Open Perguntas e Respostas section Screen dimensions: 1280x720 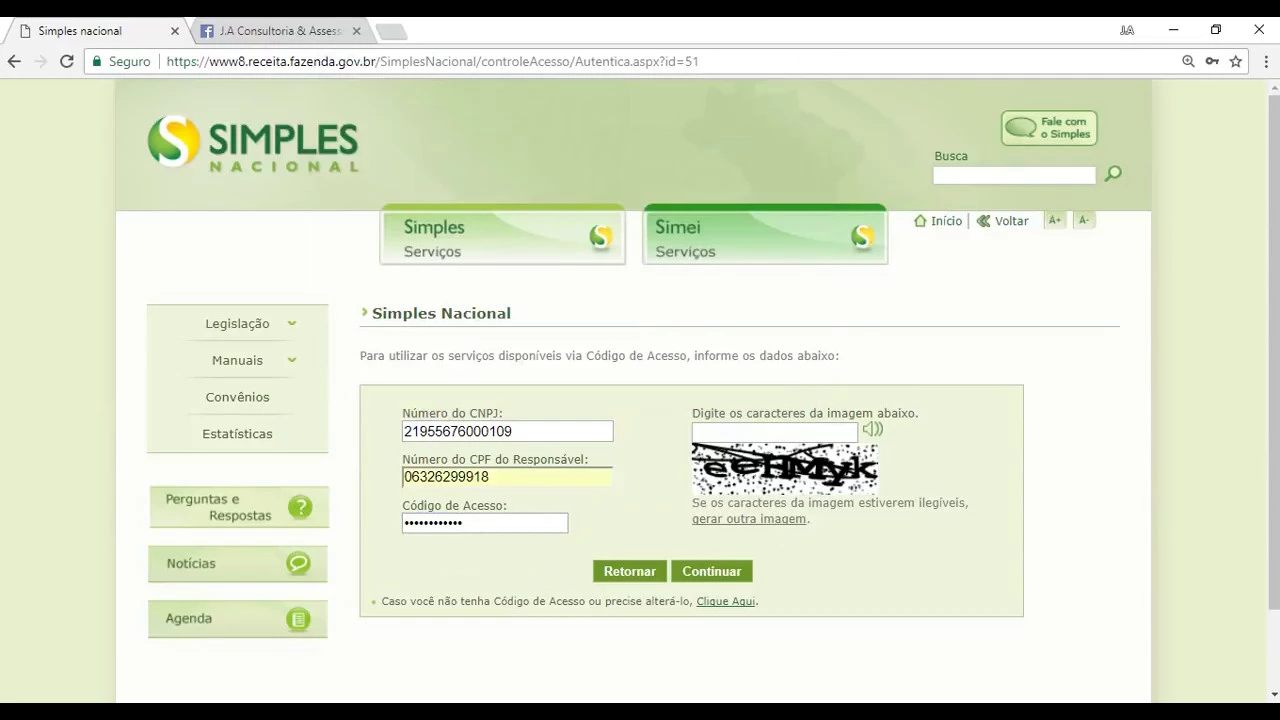239,507
